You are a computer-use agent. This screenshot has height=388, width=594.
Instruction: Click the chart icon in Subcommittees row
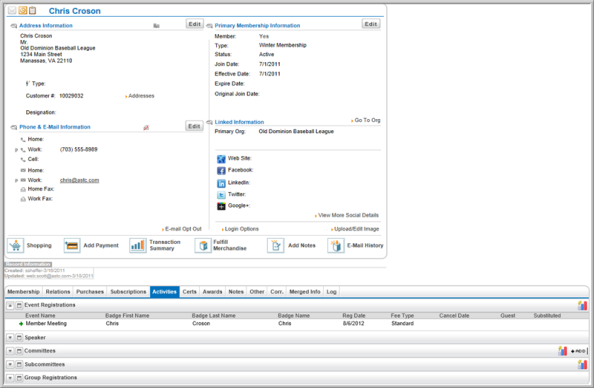(x=582, y=365)
